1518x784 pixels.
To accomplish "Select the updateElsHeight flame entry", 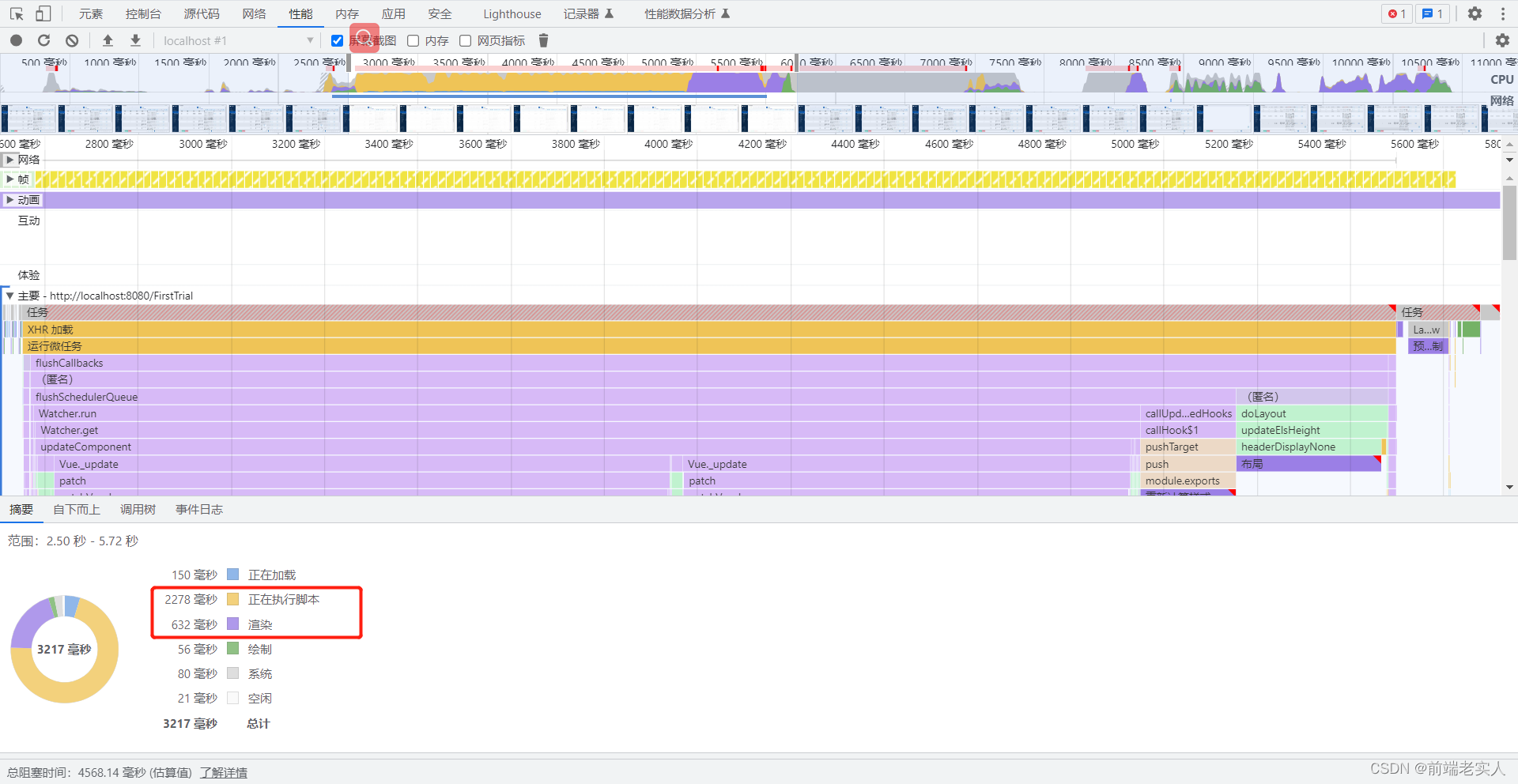I will point(1312,430).
